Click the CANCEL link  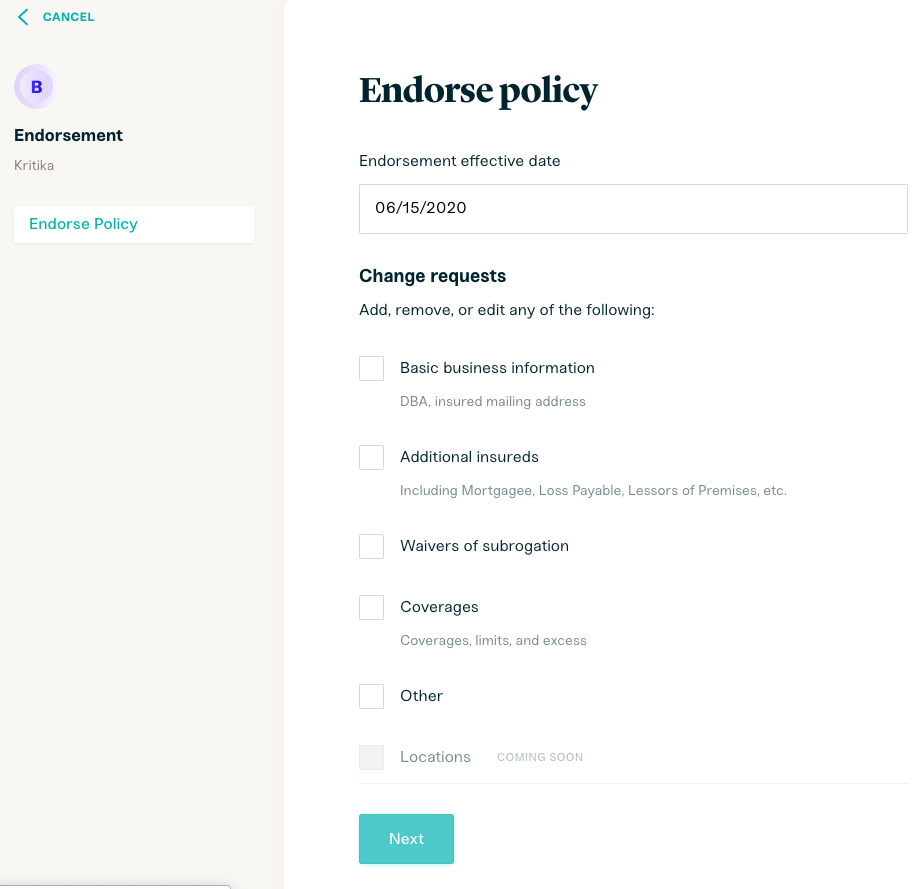click(68, 17)
